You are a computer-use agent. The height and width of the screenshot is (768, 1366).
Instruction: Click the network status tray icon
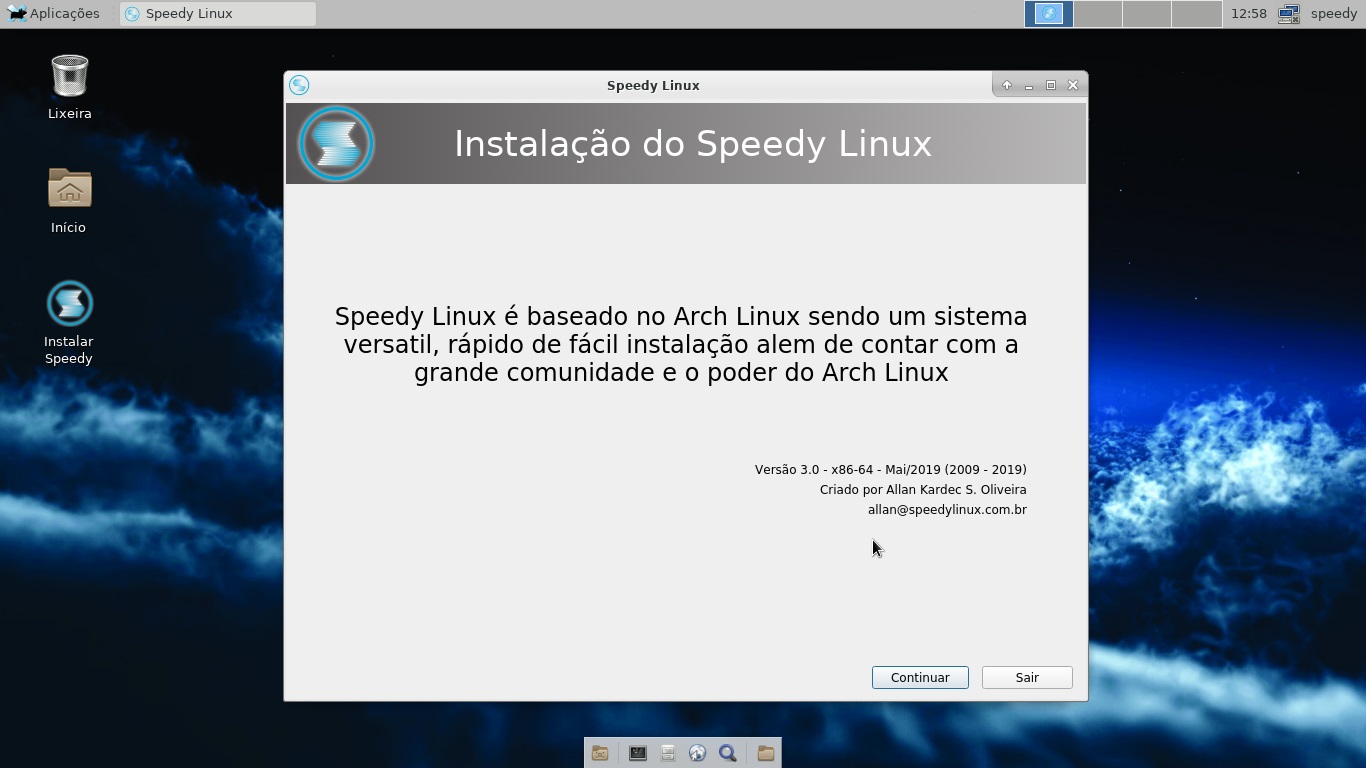click(1289, 13)
